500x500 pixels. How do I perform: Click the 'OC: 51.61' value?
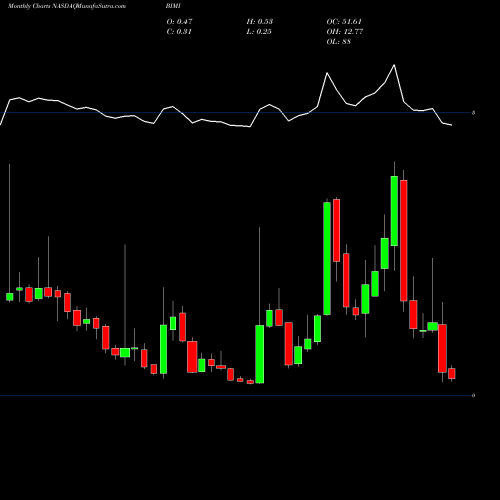click(344, 22)
